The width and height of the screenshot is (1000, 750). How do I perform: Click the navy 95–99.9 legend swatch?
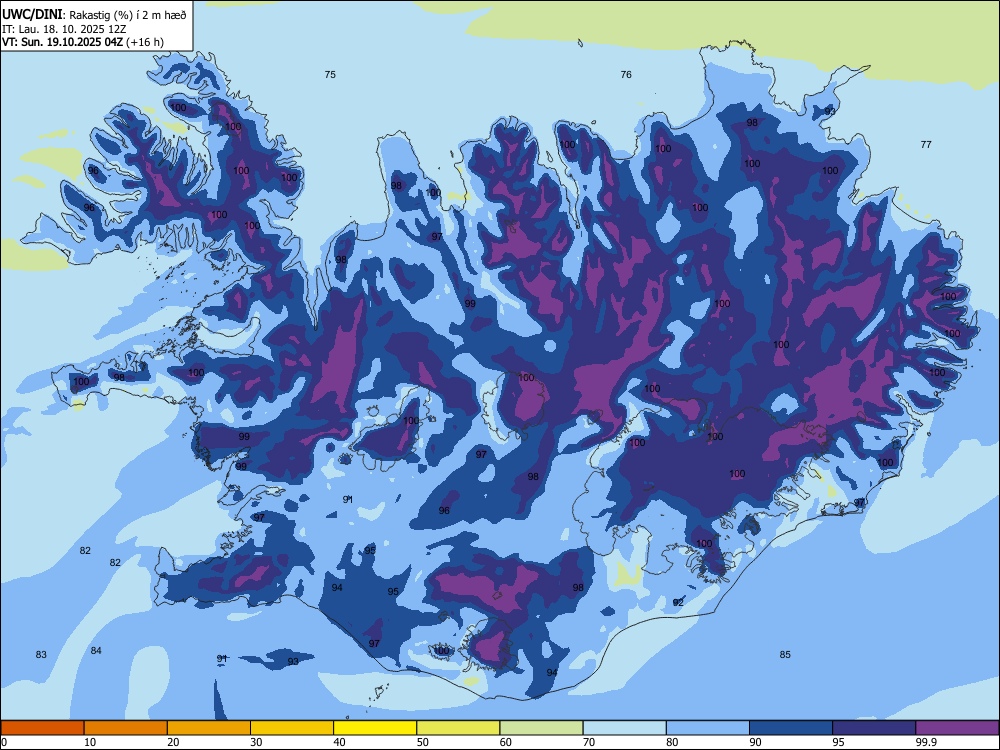tap(874, 728)
